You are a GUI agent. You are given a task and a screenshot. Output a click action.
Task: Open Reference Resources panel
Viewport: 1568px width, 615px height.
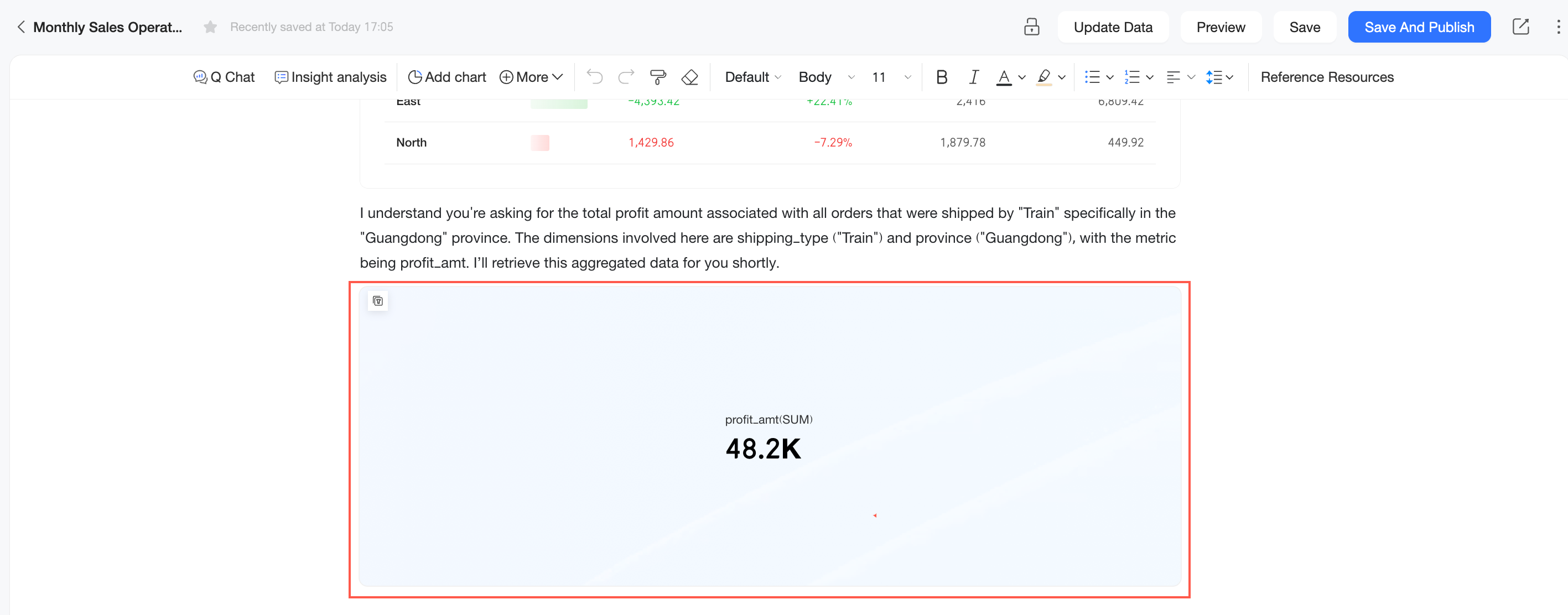tap(1327, 77)
